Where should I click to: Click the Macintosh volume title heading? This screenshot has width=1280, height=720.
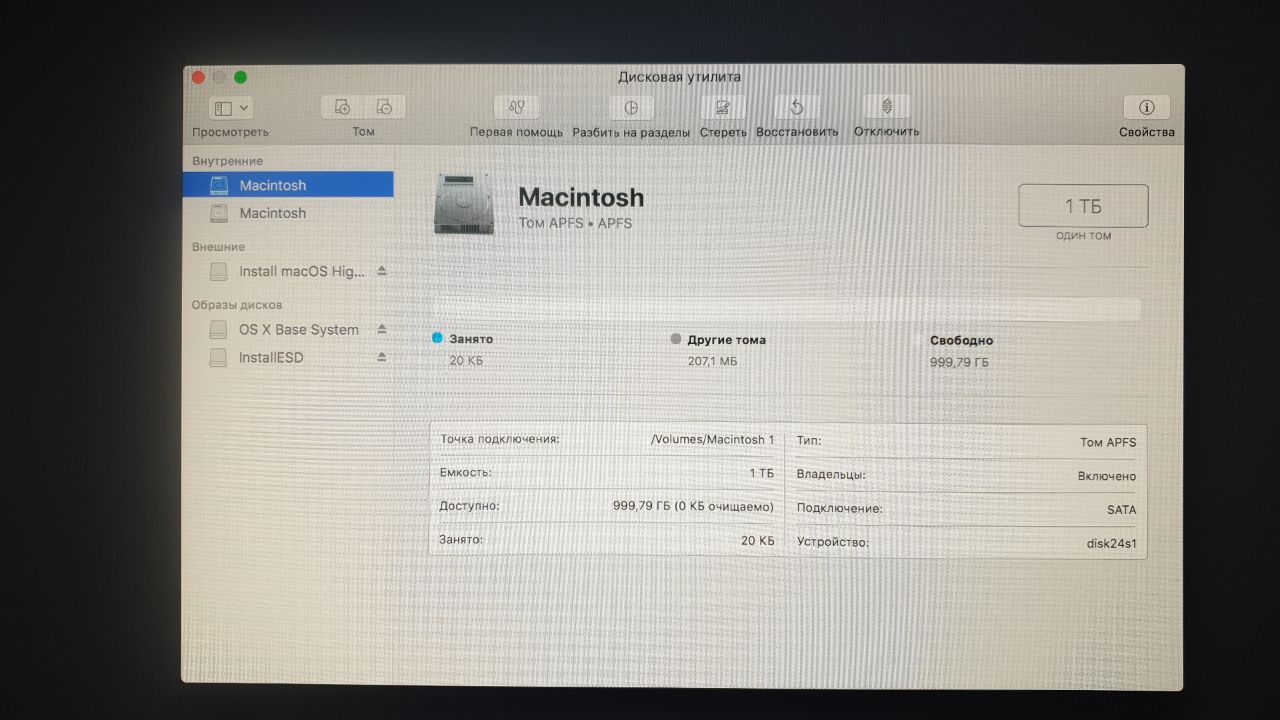click(581, 197)
